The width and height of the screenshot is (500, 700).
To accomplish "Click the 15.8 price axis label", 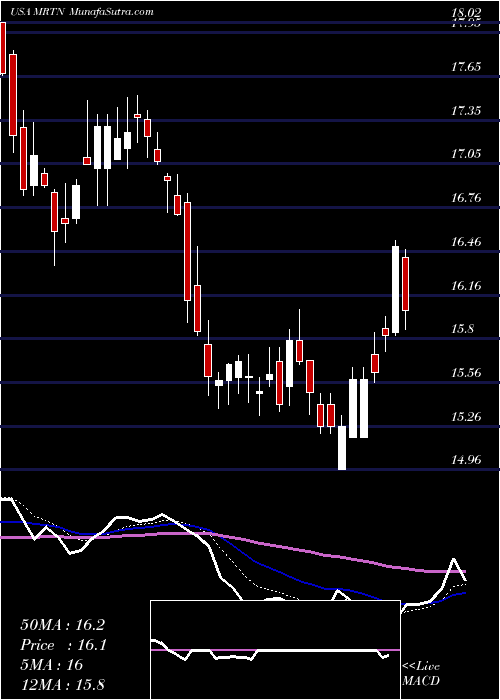I will click(x=462, y=330).
